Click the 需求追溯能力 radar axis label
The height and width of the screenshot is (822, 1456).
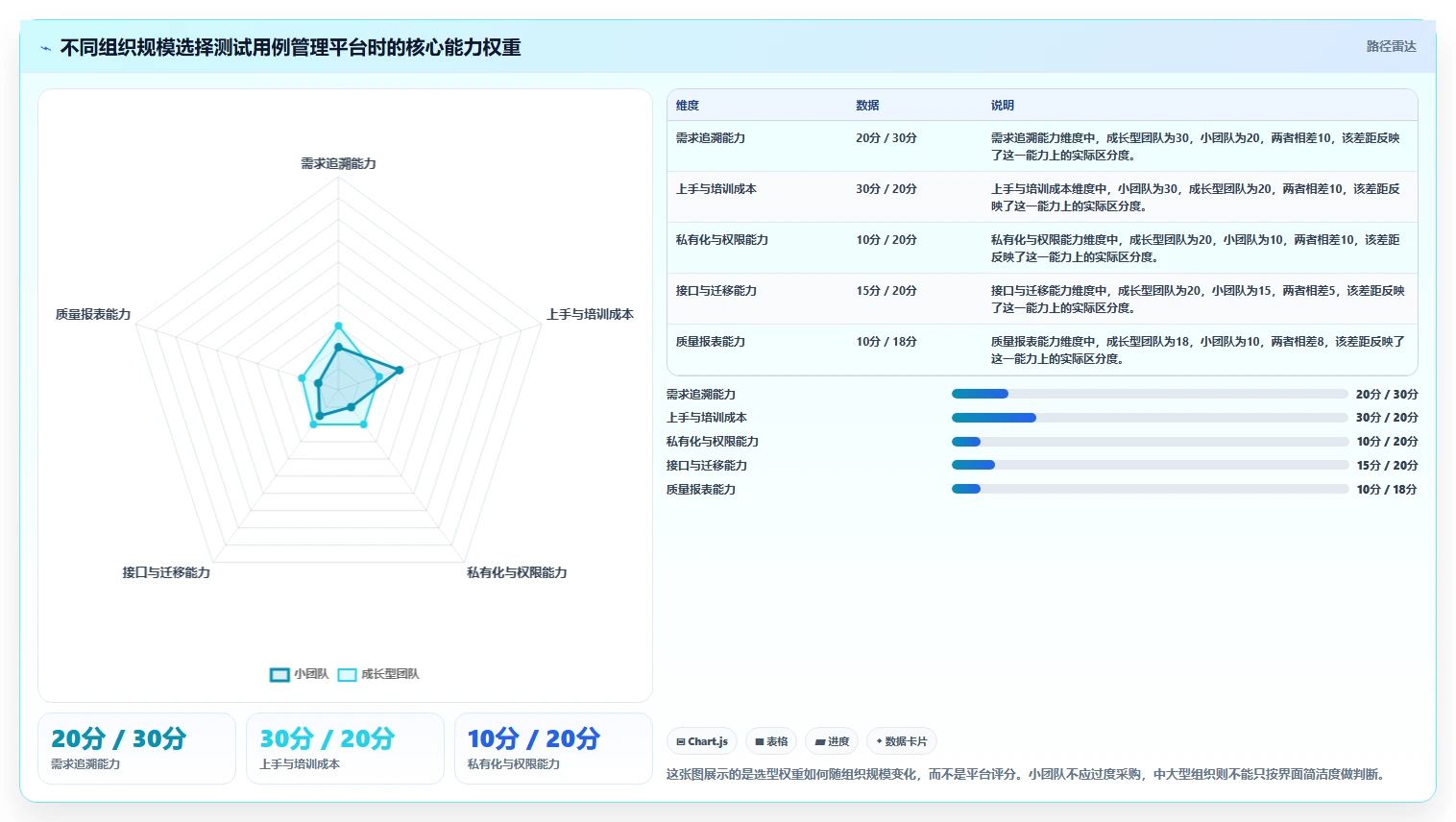338,163
